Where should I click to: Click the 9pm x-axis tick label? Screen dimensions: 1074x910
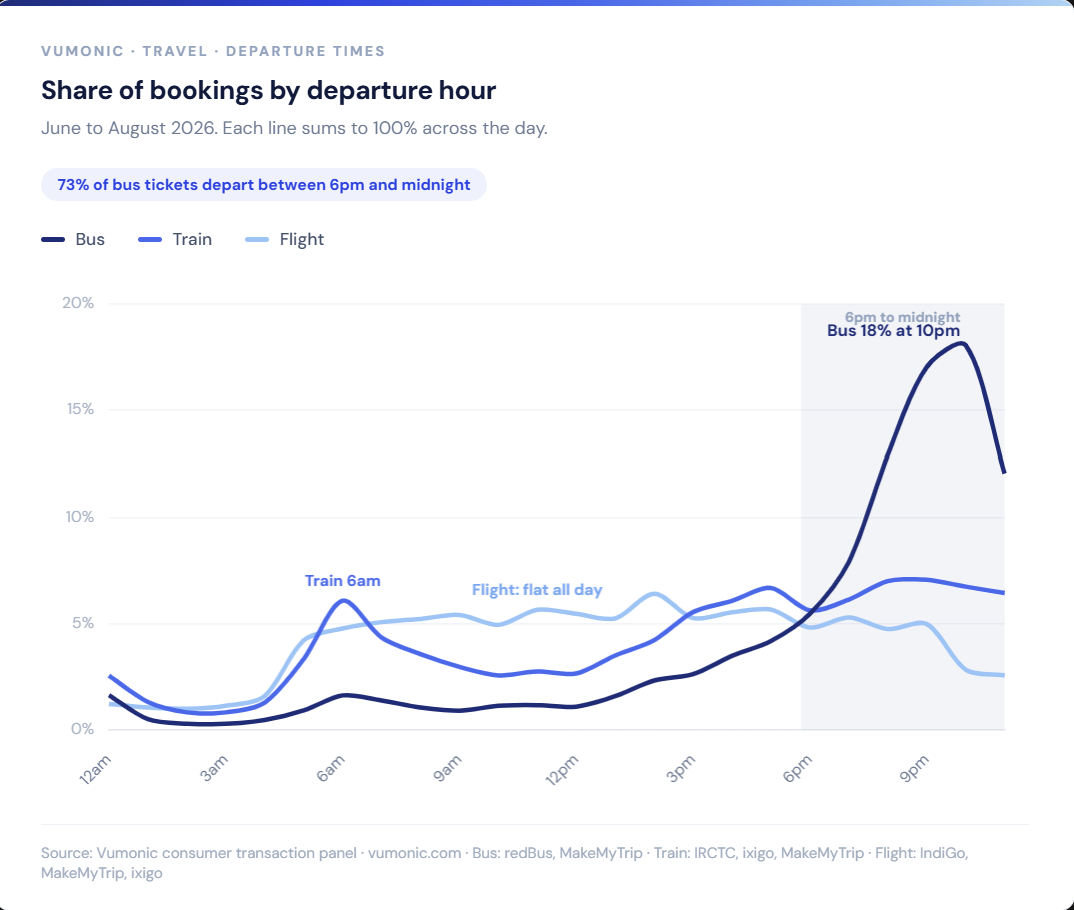(914, 769)
